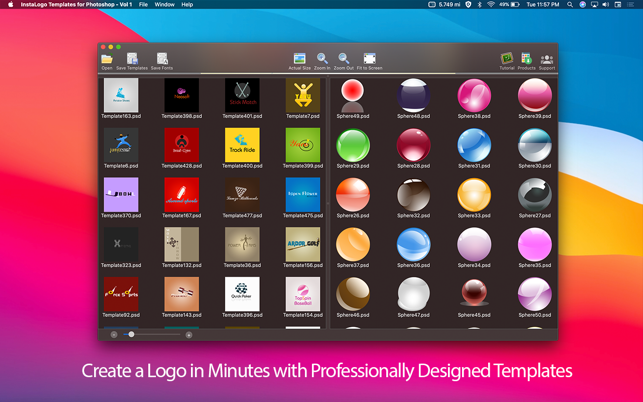Select the gray Sphere27.psd thumbnail
Image resolution: width=643 pixels, height=402 pixels.
point(535,194)
